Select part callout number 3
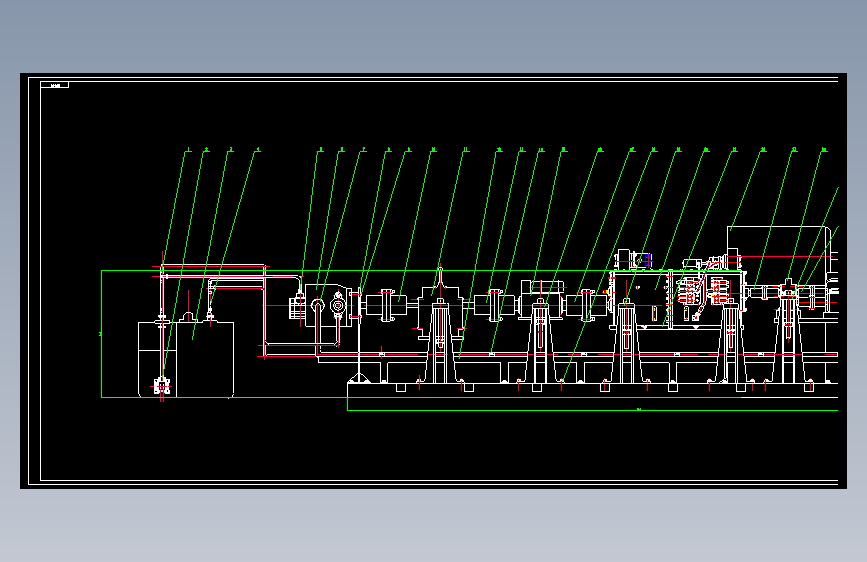The image size is (867, 562). point(231,149)
